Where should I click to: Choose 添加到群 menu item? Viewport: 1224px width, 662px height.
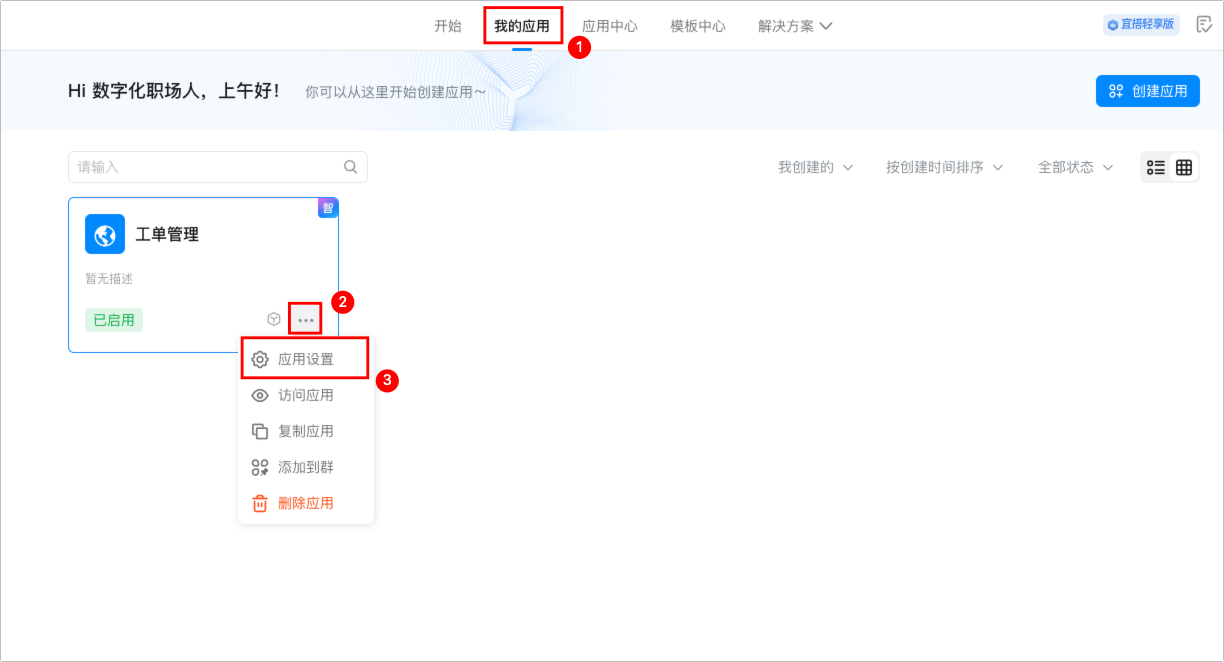pos(305,467)
